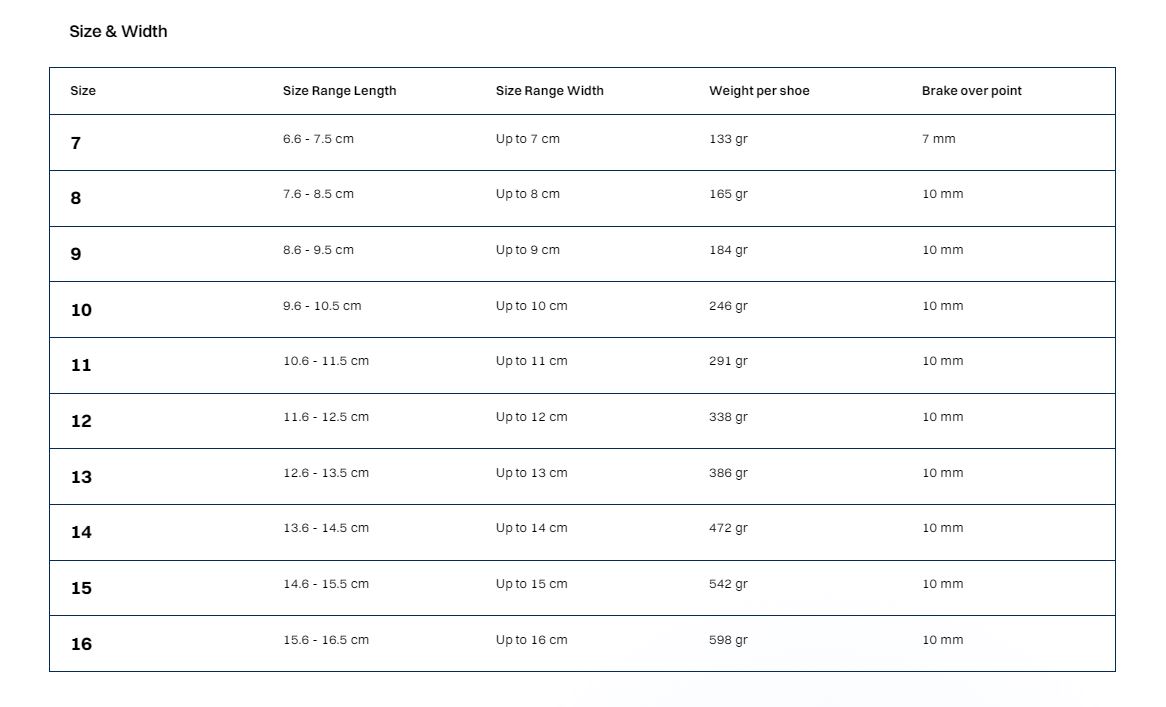Click size 7 in the first row
Viewport: 1166px width, 707px height.
[x=76, y=143]
